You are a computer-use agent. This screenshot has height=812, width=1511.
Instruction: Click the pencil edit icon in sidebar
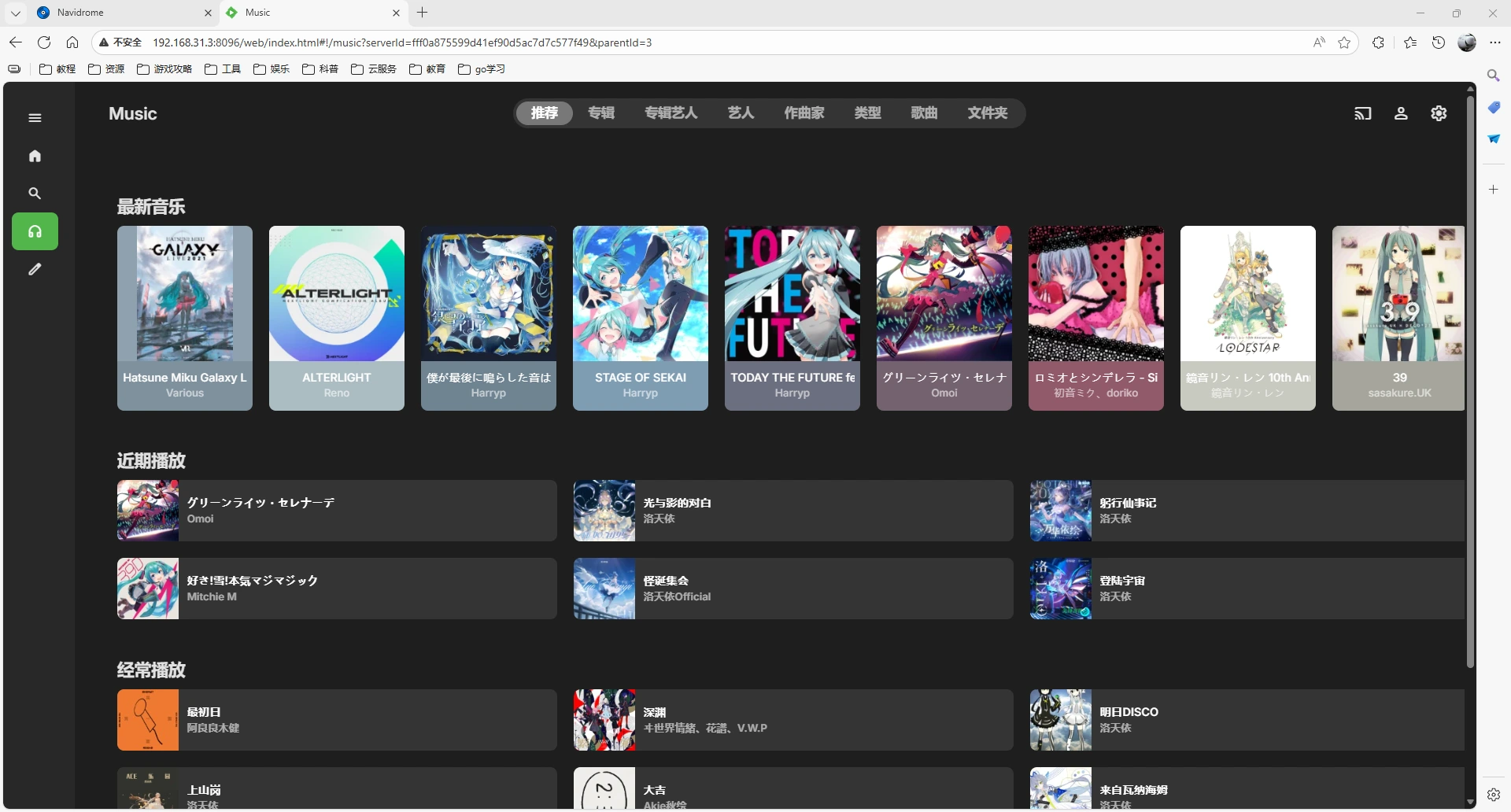pos(35,269)
